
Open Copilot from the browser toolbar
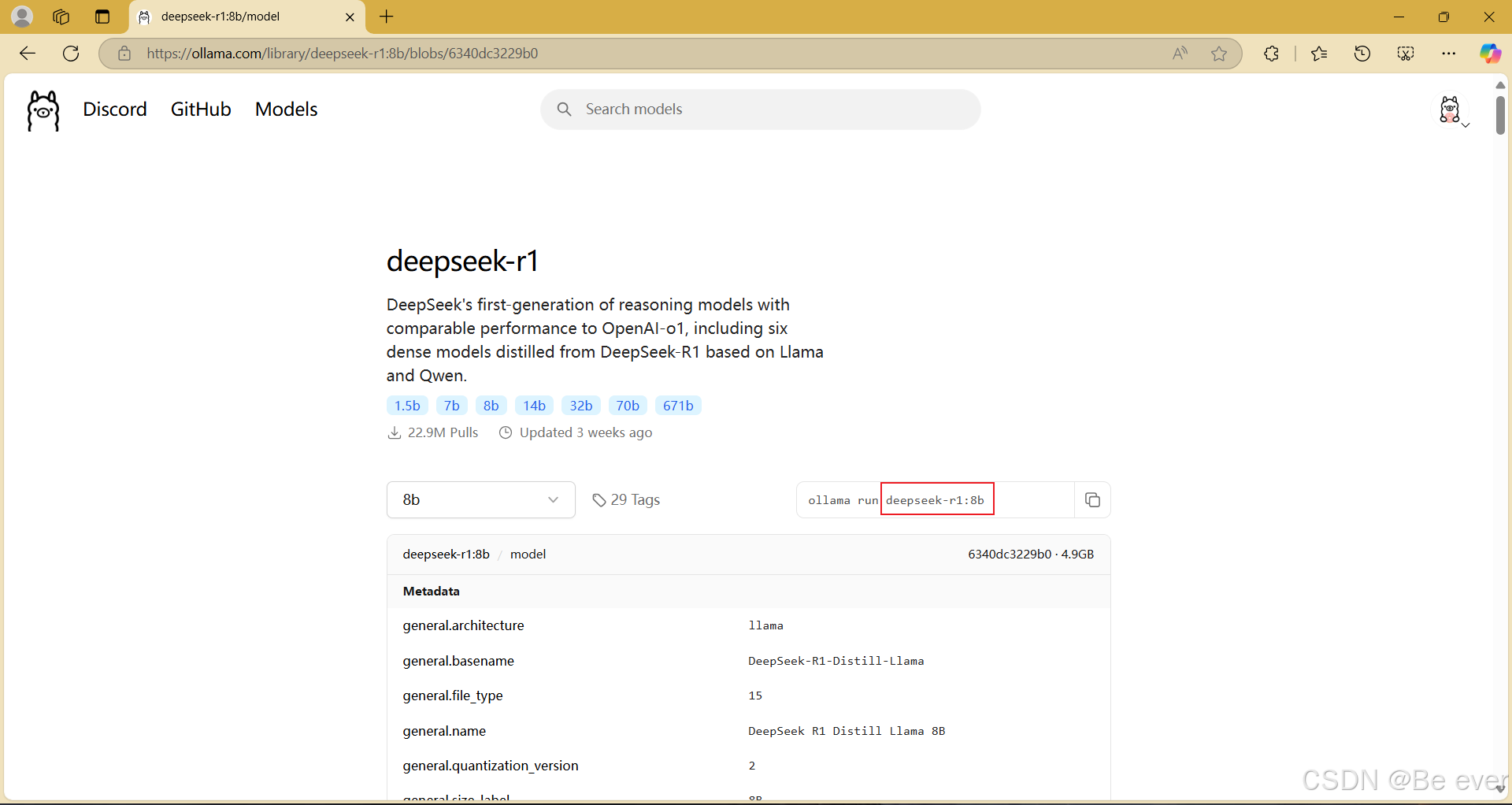(x=1491, y=53)
